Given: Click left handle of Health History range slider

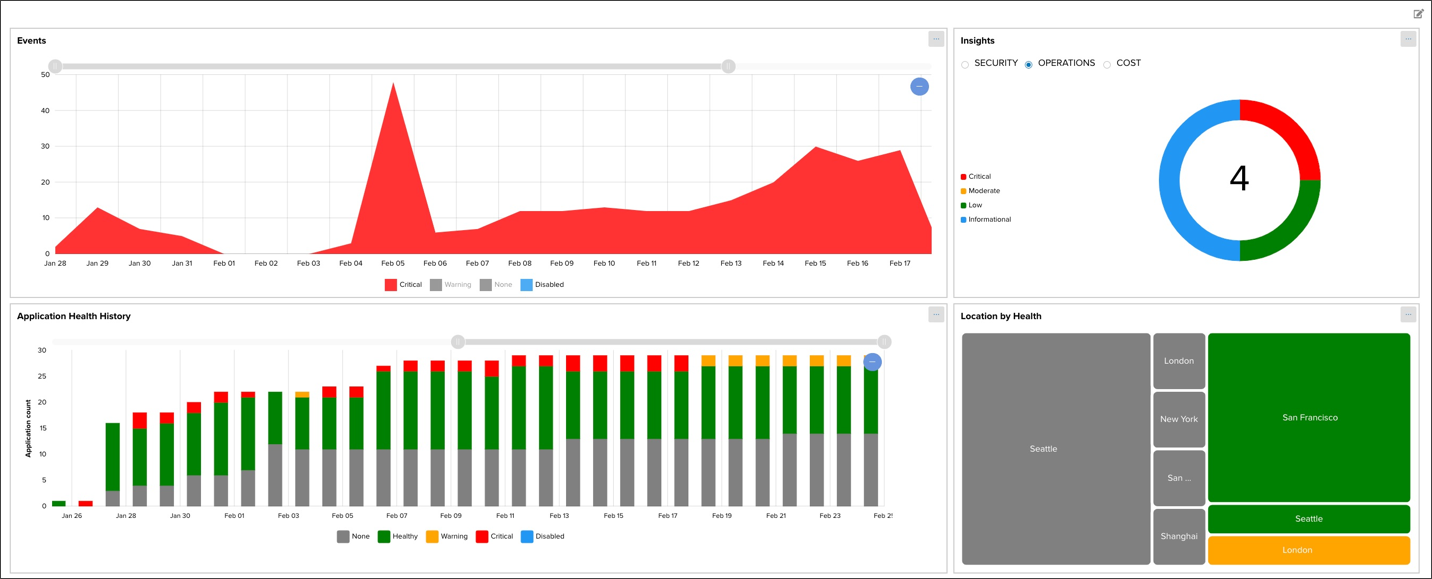Looking at the screenshot, I should pos(458,342).
